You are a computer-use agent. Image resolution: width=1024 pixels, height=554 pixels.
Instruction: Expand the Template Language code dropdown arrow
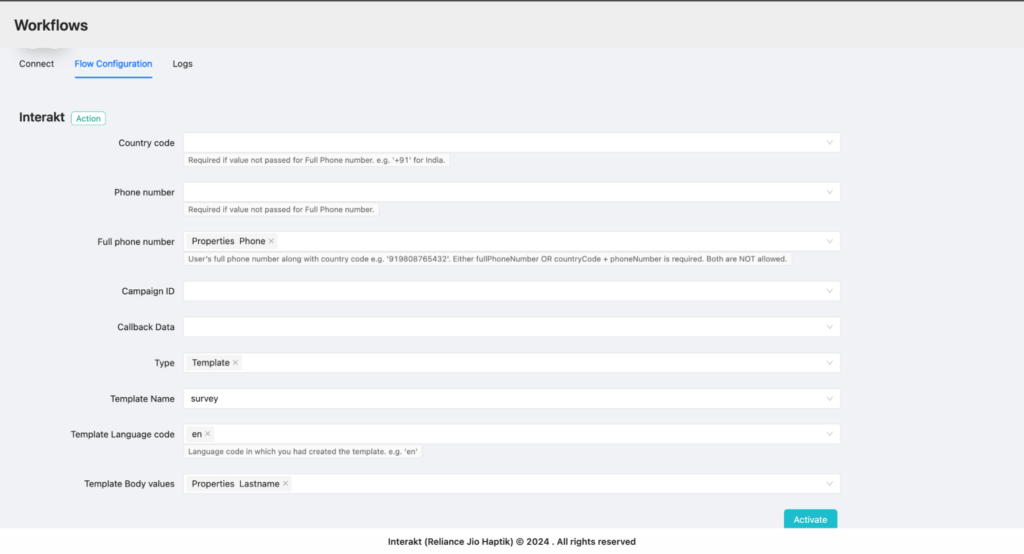829,434
